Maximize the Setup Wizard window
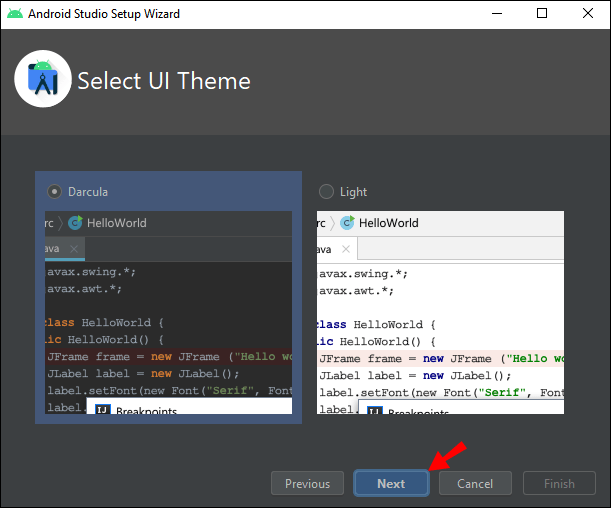This screenshot has width=611, height=508. 542,14
